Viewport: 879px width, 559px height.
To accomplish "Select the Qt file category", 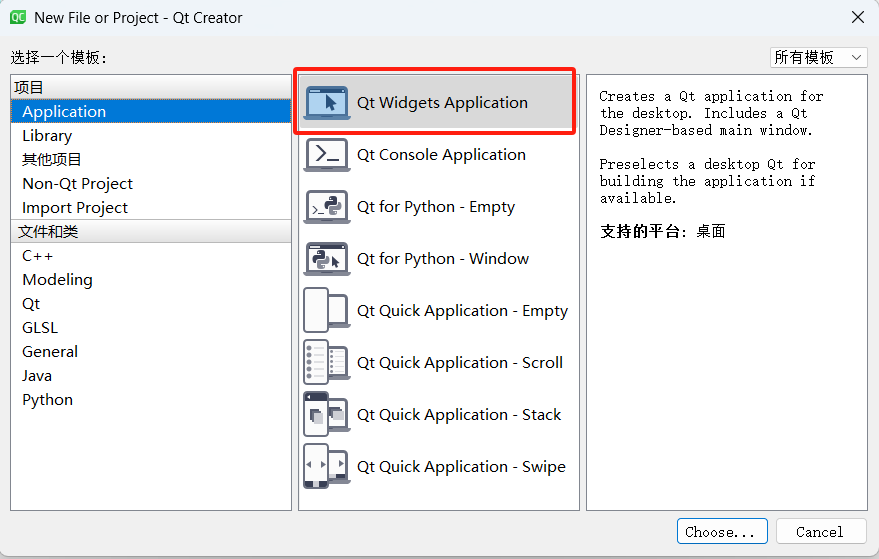I will tap(151, 304).
